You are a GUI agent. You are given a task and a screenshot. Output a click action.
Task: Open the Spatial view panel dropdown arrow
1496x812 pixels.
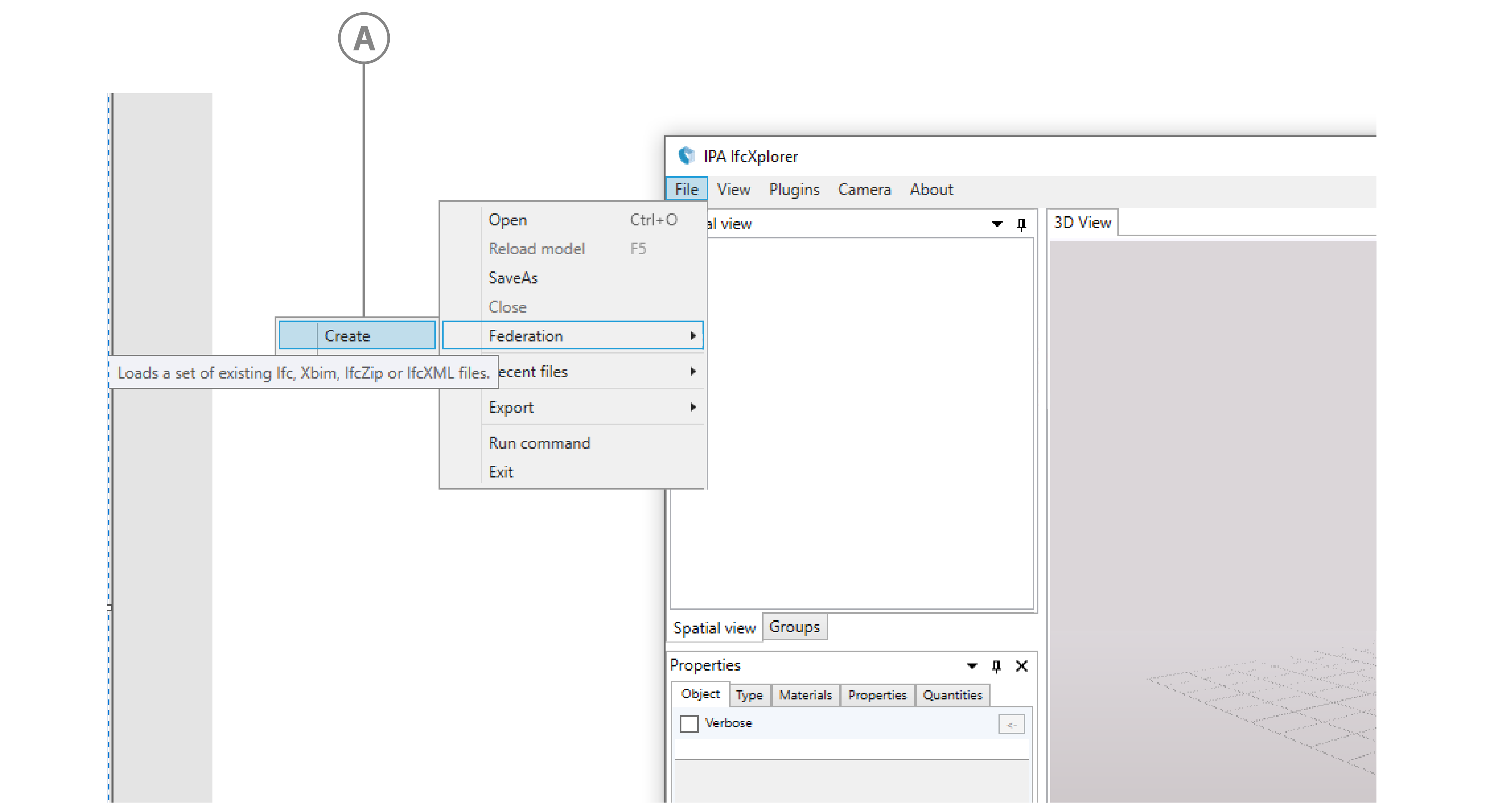click(997, 224)
